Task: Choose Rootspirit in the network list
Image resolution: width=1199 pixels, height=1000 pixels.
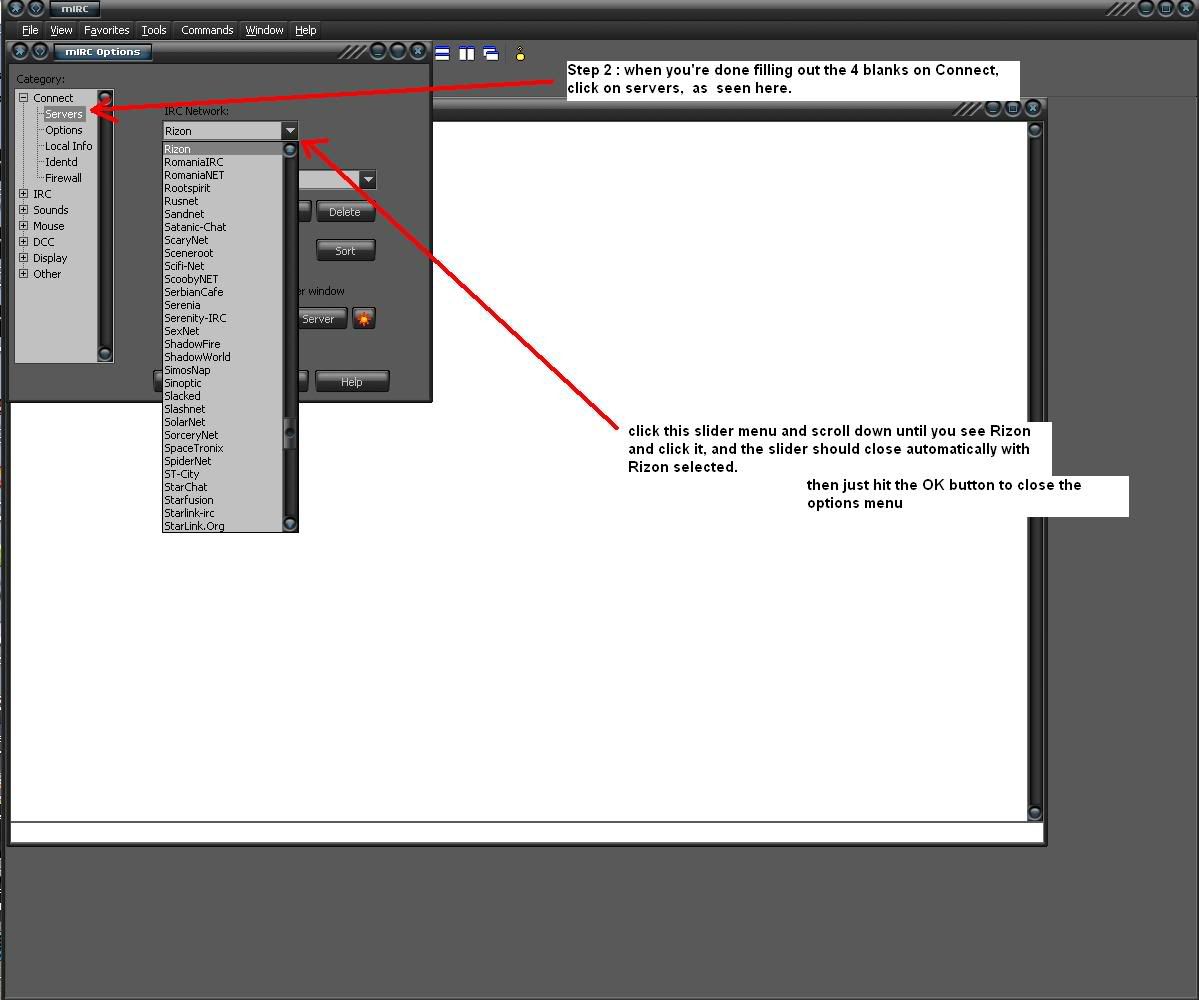Action: [223, 188]
